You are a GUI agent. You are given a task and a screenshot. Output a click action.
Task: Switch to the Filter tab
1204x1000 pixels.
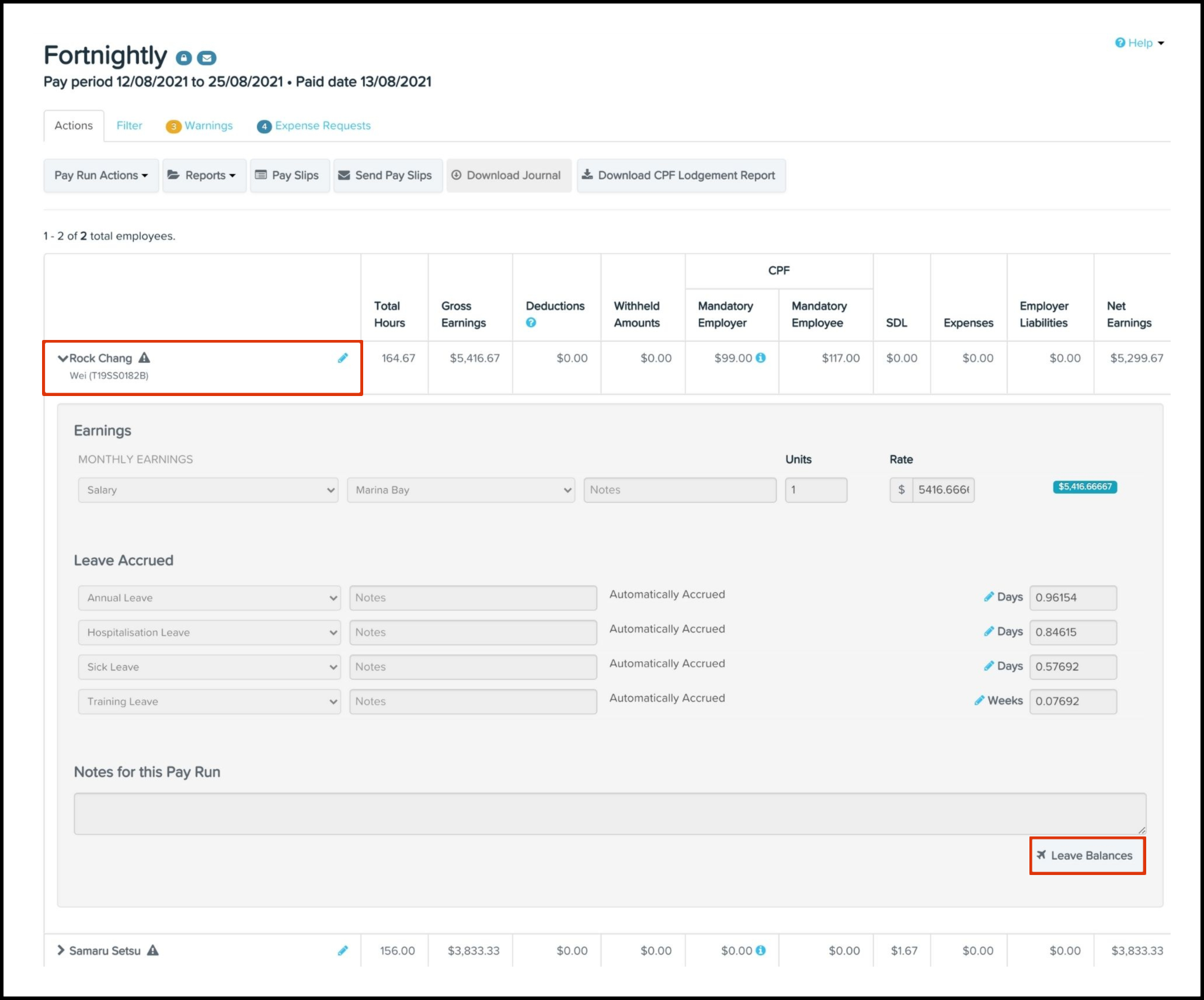pyautogui.click(x=129, y=126)
